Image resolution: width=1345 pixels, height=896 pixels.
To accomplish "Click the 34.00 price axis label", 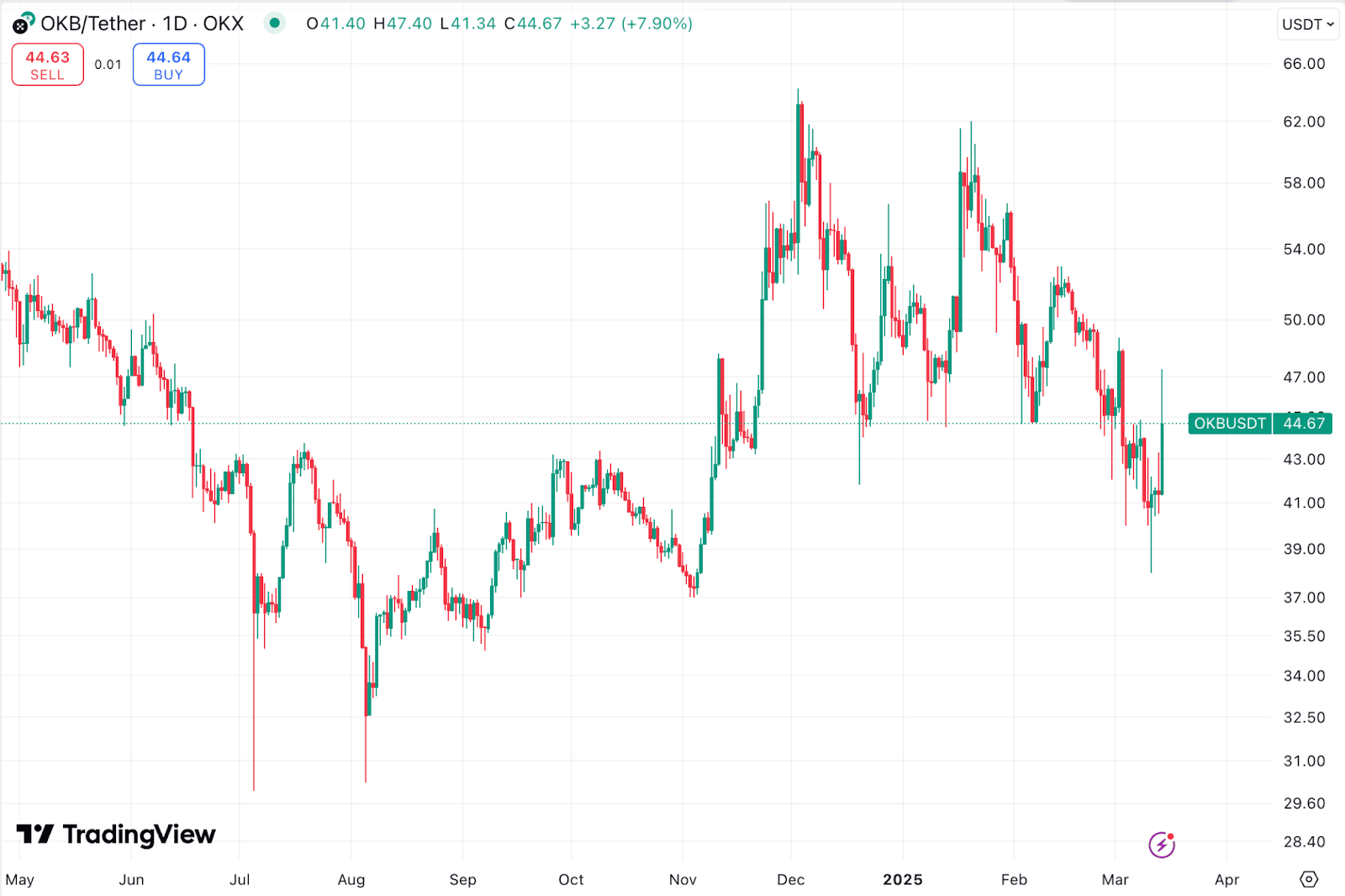I will [x=1304, y=676].
